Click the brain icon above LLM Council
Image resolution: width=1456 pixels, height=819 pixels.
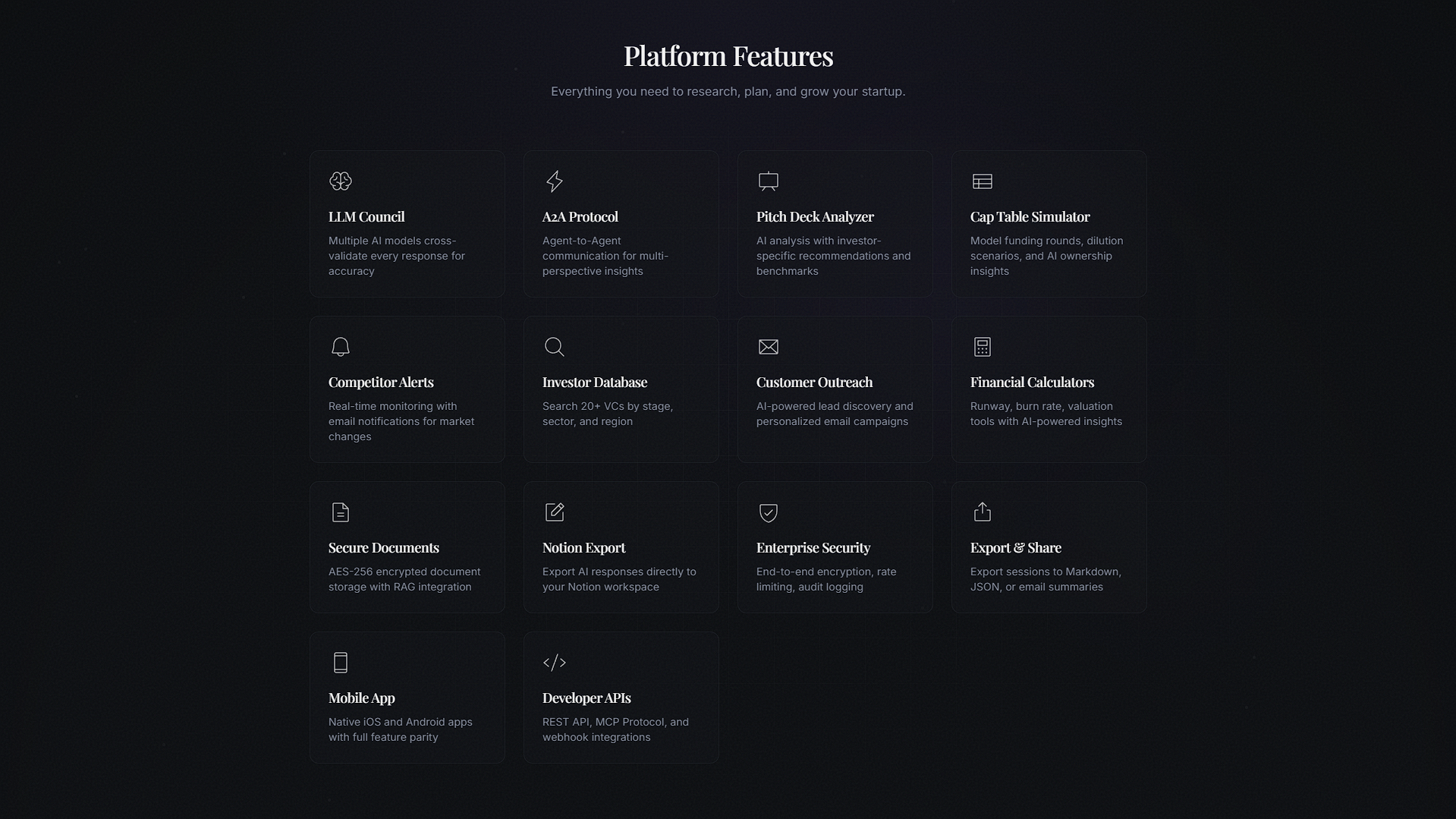click(x=341, y=181)
